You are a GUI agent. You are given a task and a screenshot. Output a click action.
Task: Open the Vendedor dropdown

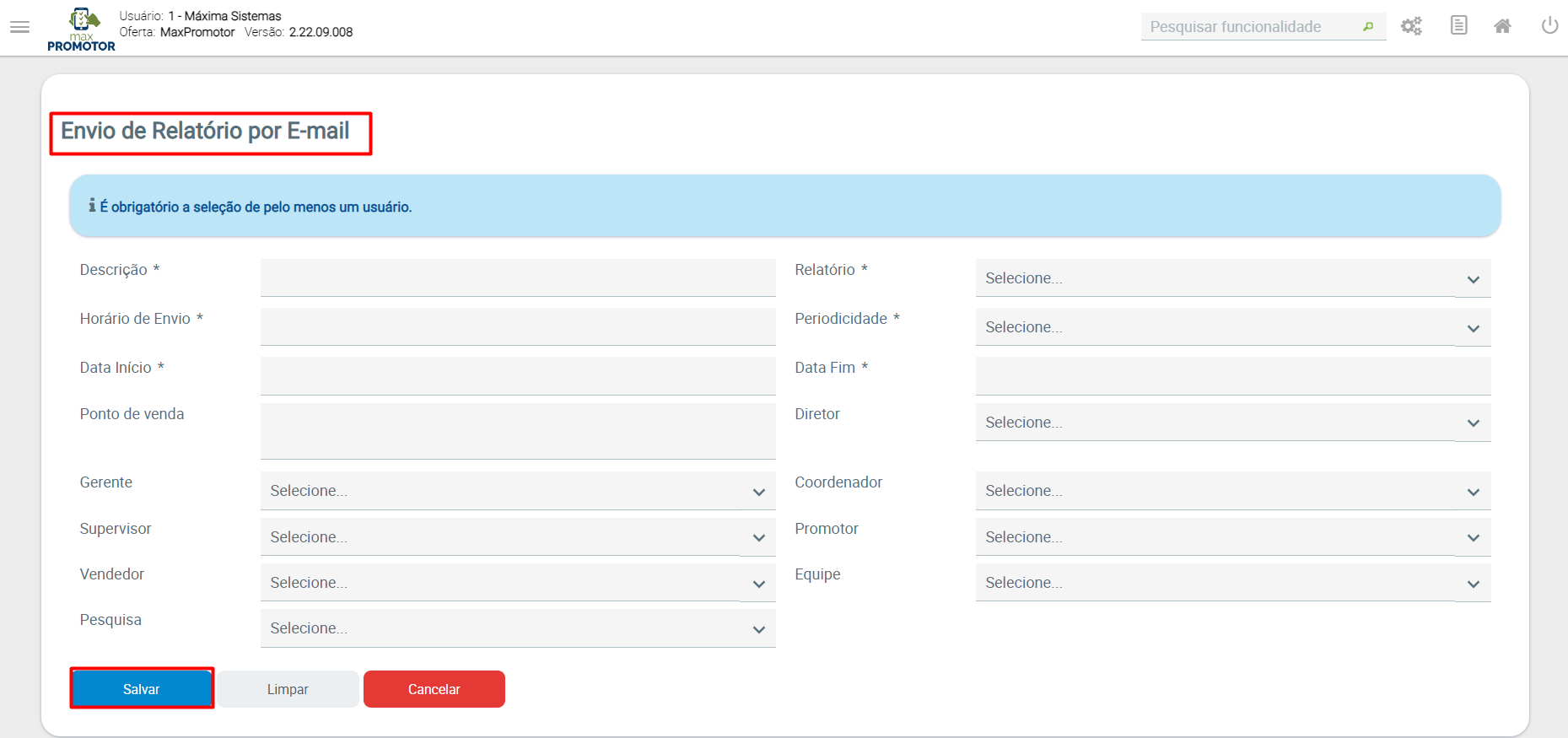coord(518,583)
